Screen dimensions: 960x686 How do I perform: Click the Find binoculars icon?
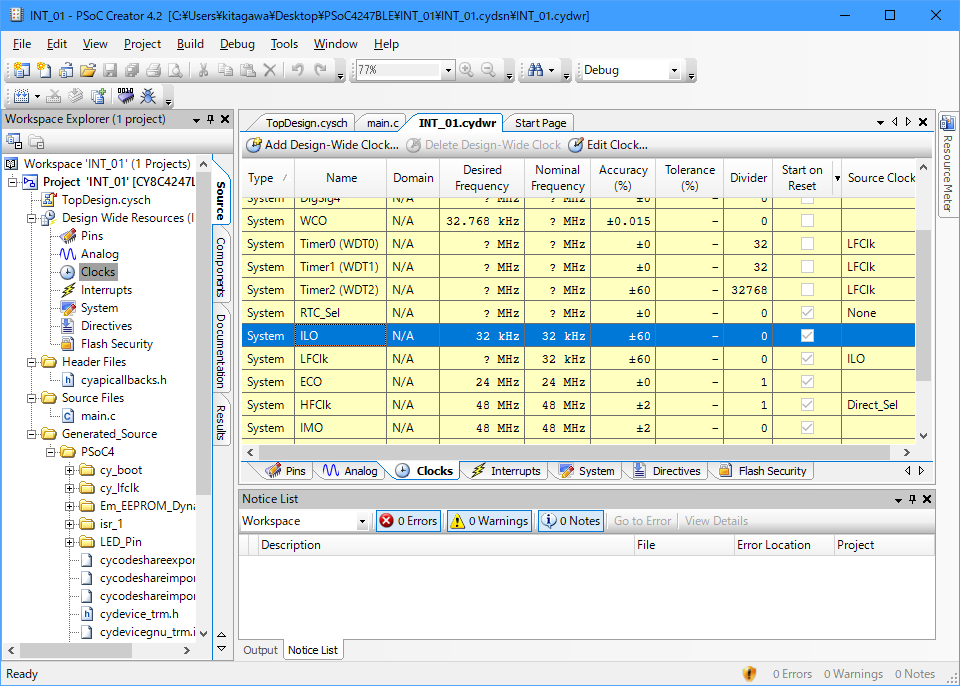coord(536,70)
